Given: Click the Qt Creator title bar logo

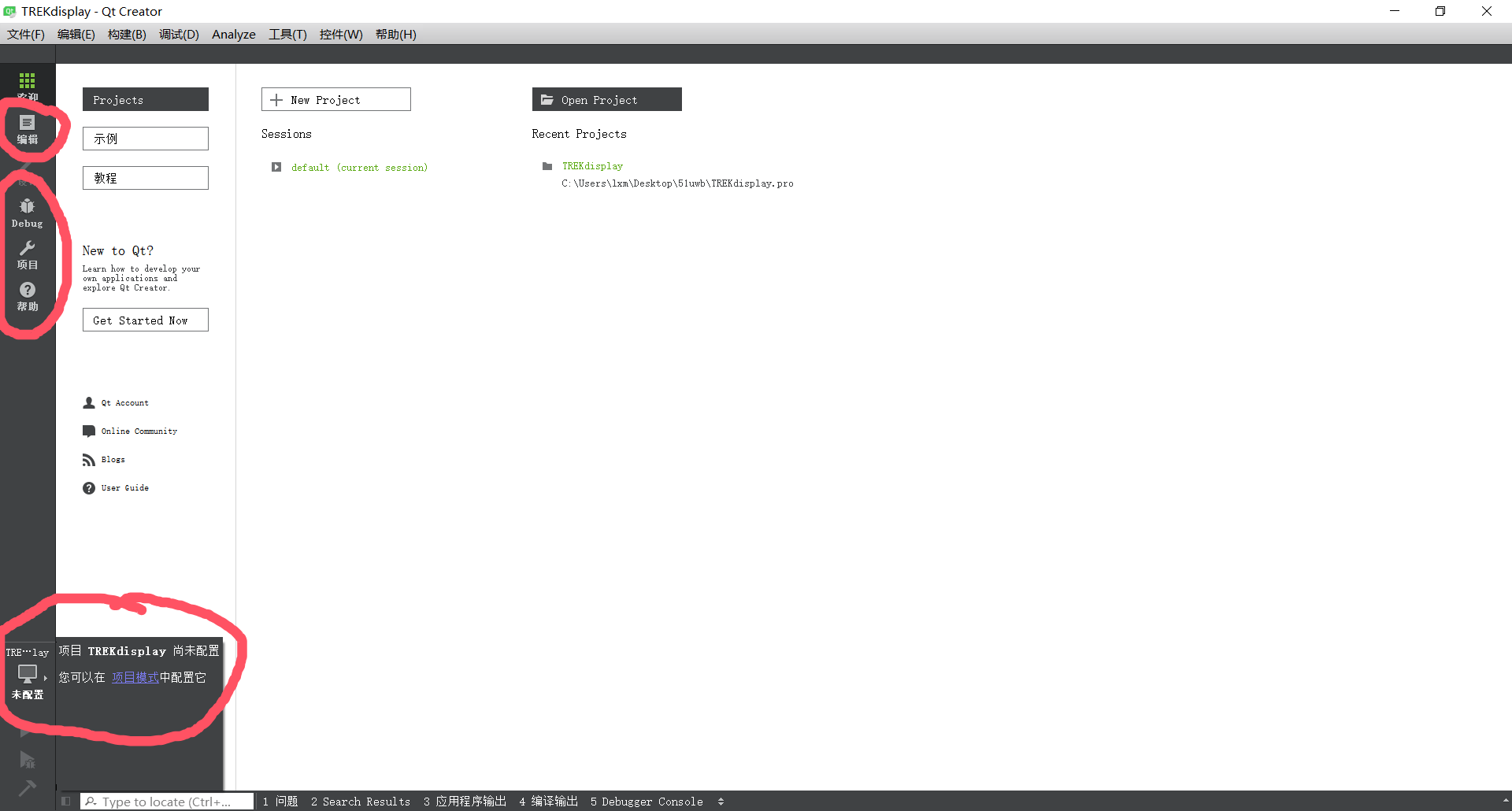Looking at the screenshot, I should (x=9, y=11).
